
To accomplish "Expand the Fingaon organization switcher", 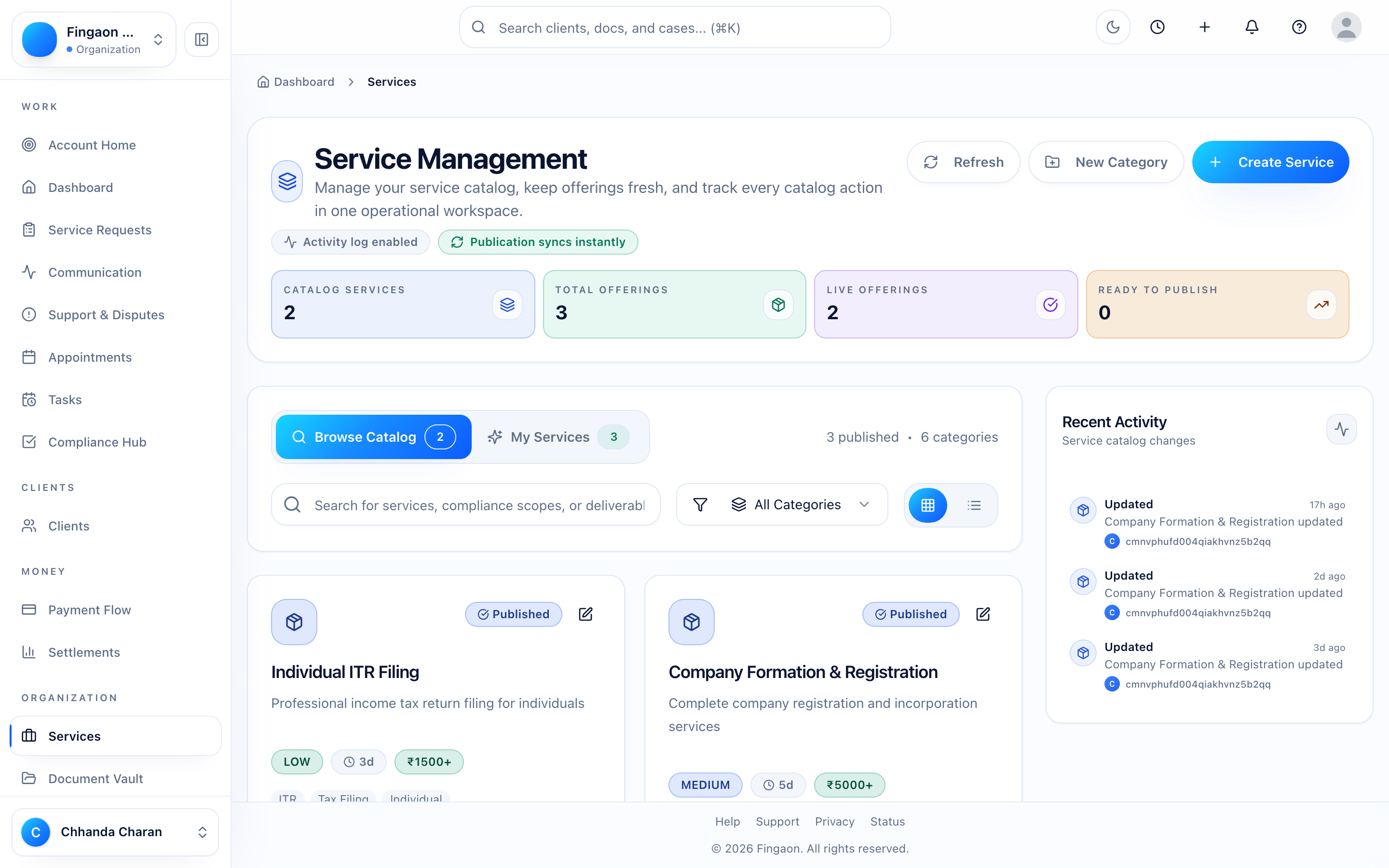I will (x=94, y=40).
